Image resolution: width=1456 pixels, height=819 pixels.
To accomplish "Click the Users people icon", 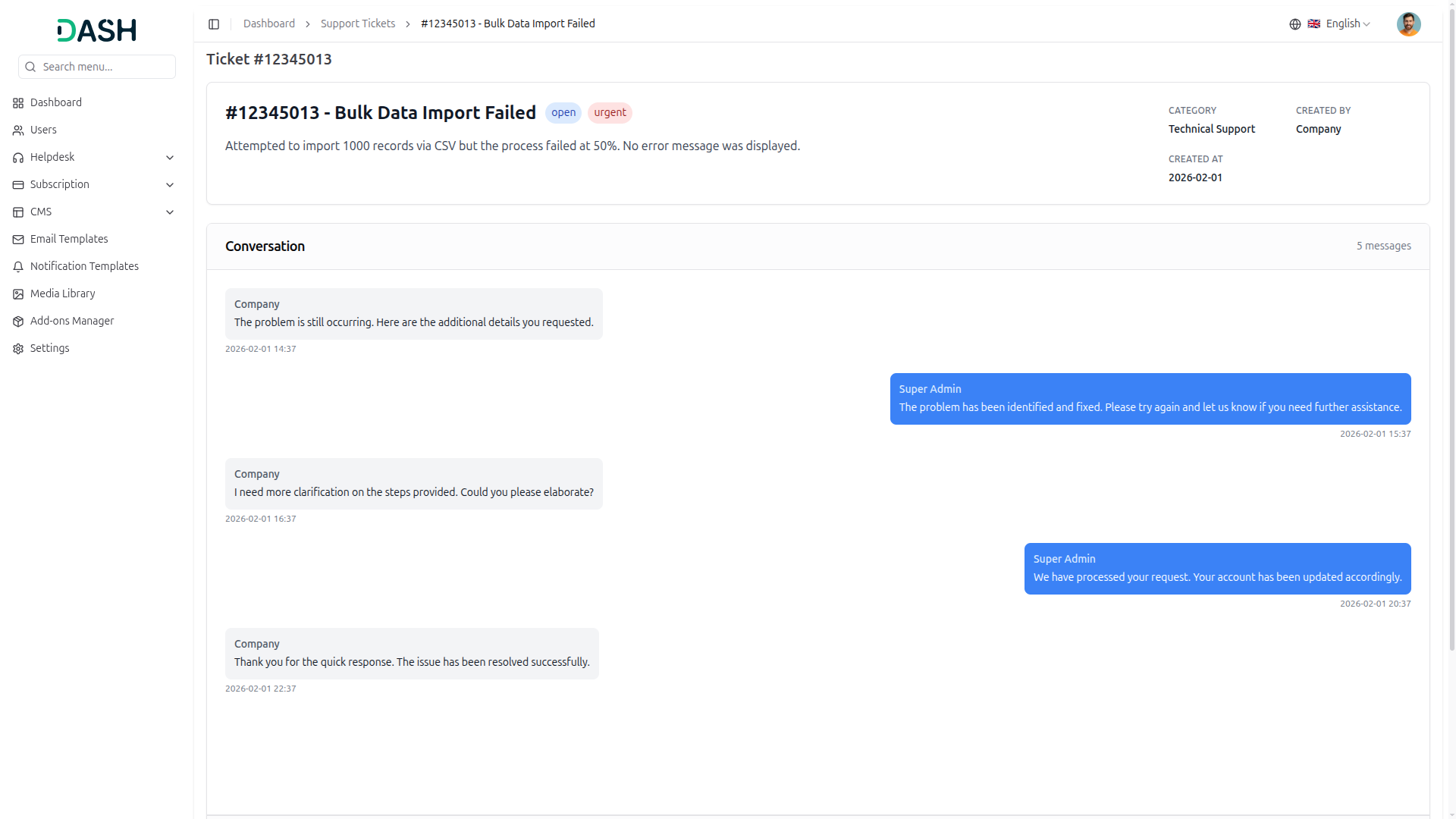I will pos(18,130).
